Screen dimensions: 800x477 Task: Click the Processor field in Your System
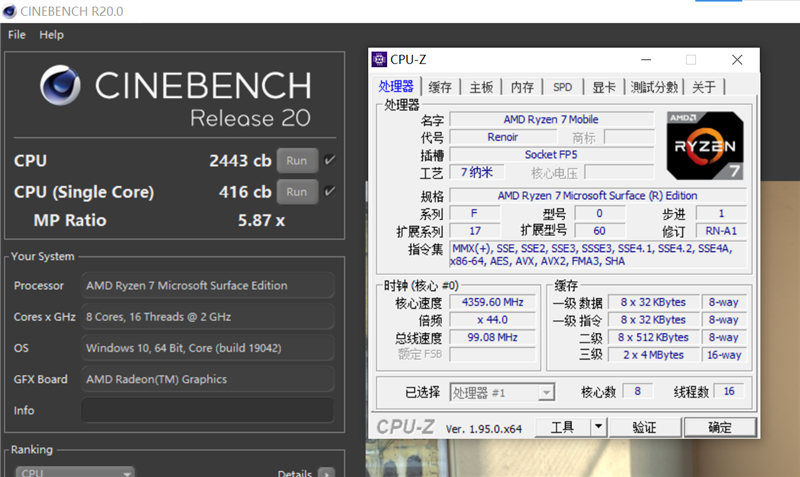point(208,286)
